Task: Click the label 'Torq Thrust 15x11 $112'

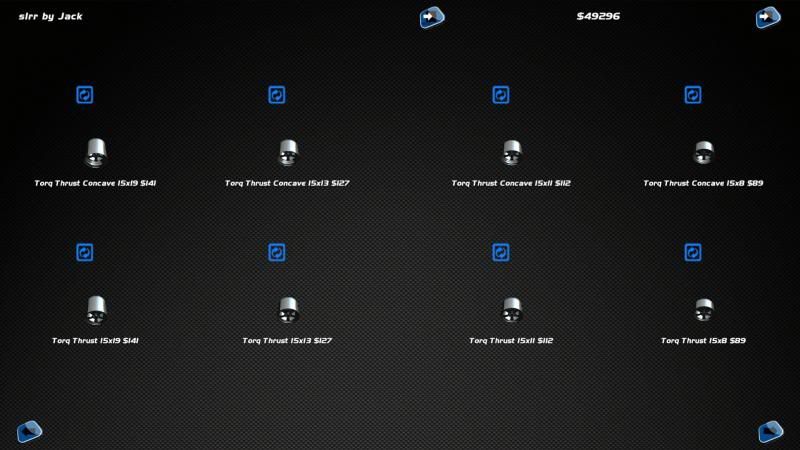Action: click(511, 341)
